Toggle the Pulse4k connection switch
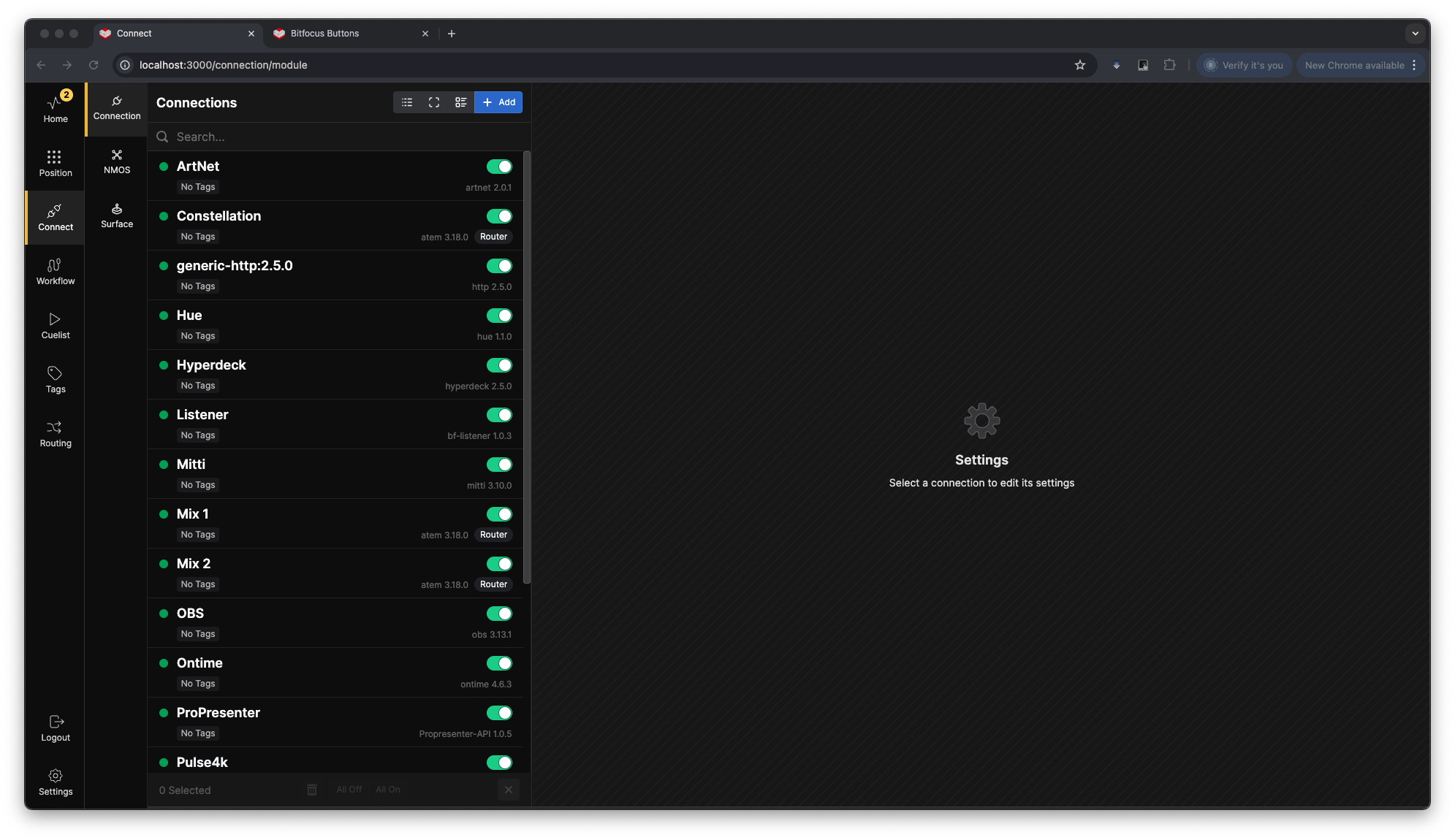The height and width of the screenshot is (840, 1455). click(500, 763)
